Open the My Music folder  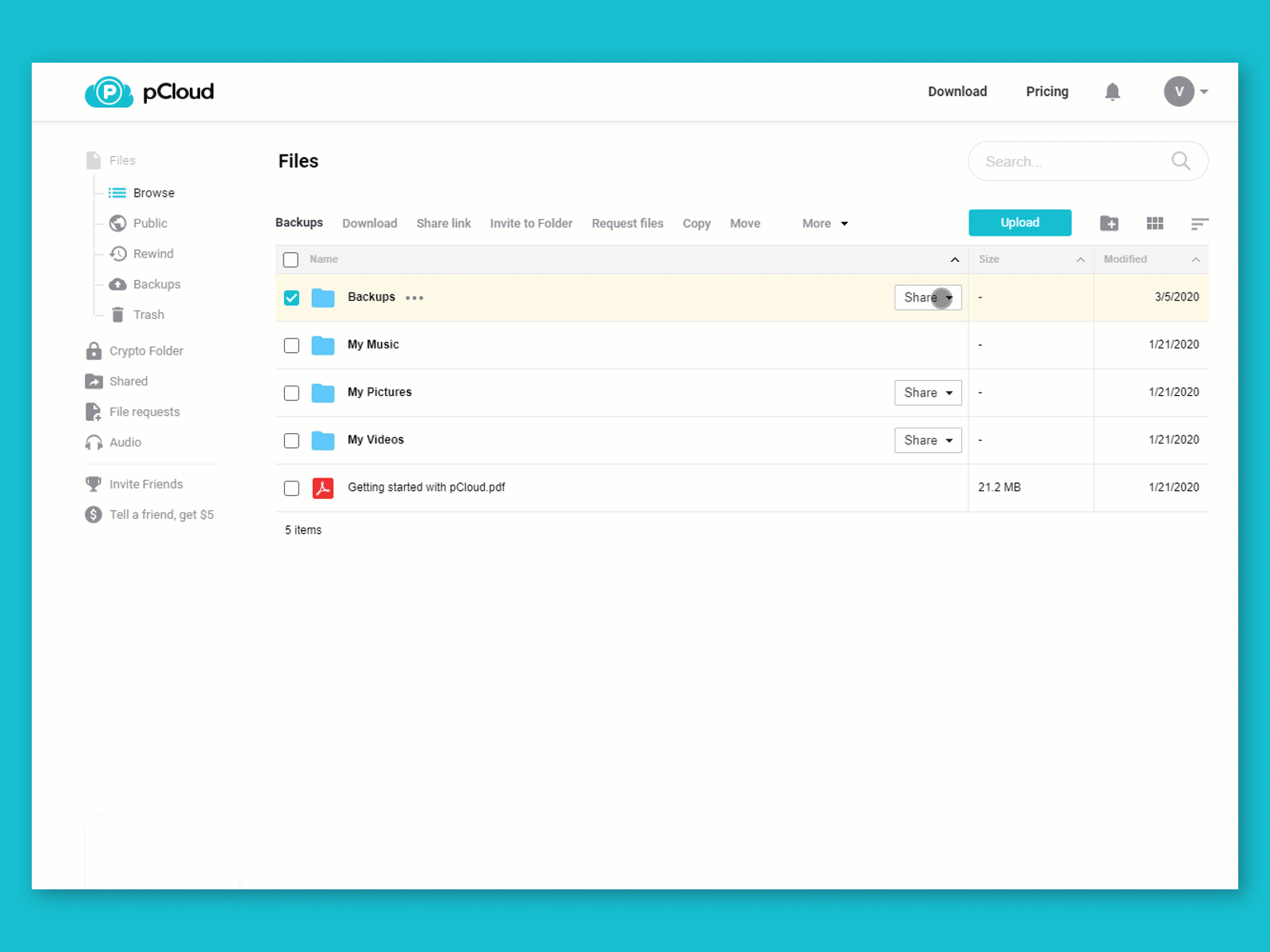click(x=373, y=344)
